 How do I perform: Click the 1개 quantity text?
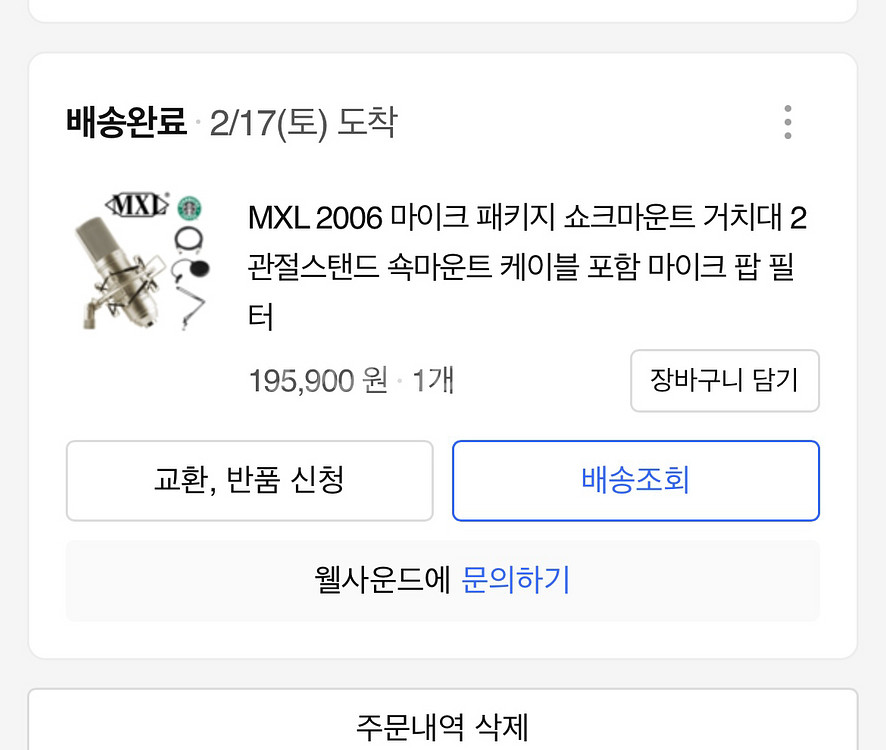(432, 381)
